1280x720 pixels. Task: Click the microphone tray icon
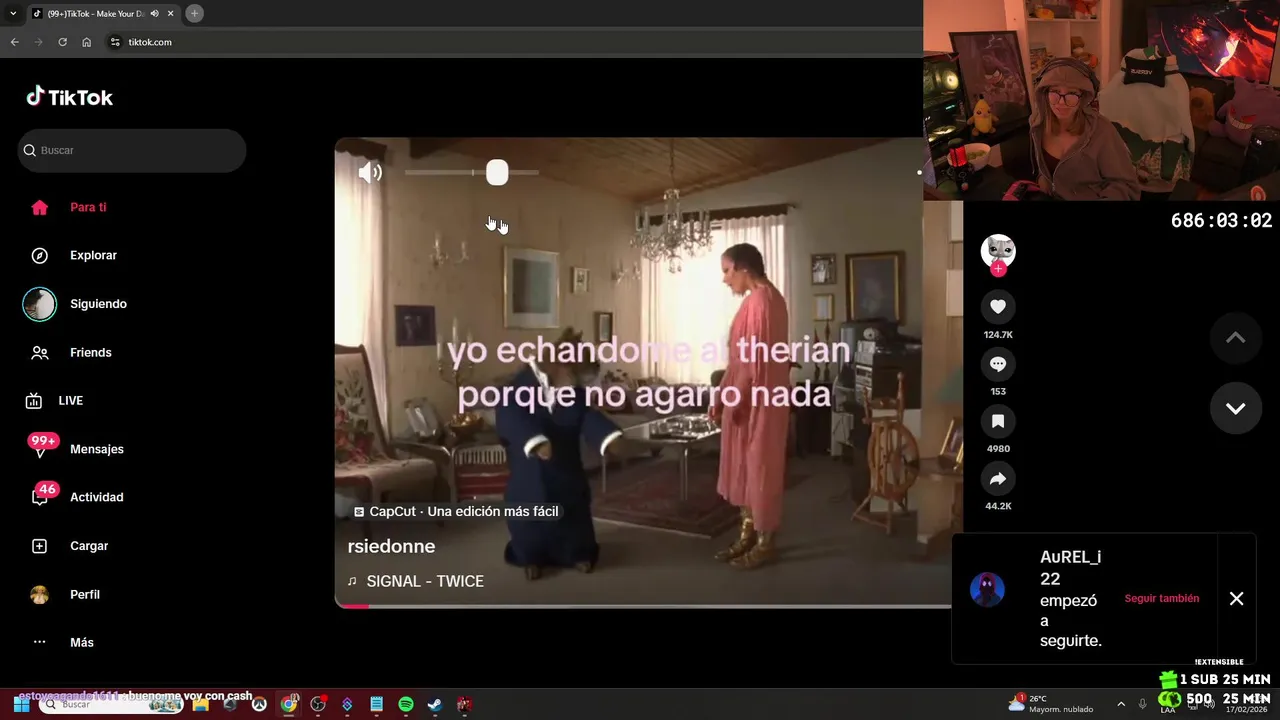click(x=1142, y=704)
